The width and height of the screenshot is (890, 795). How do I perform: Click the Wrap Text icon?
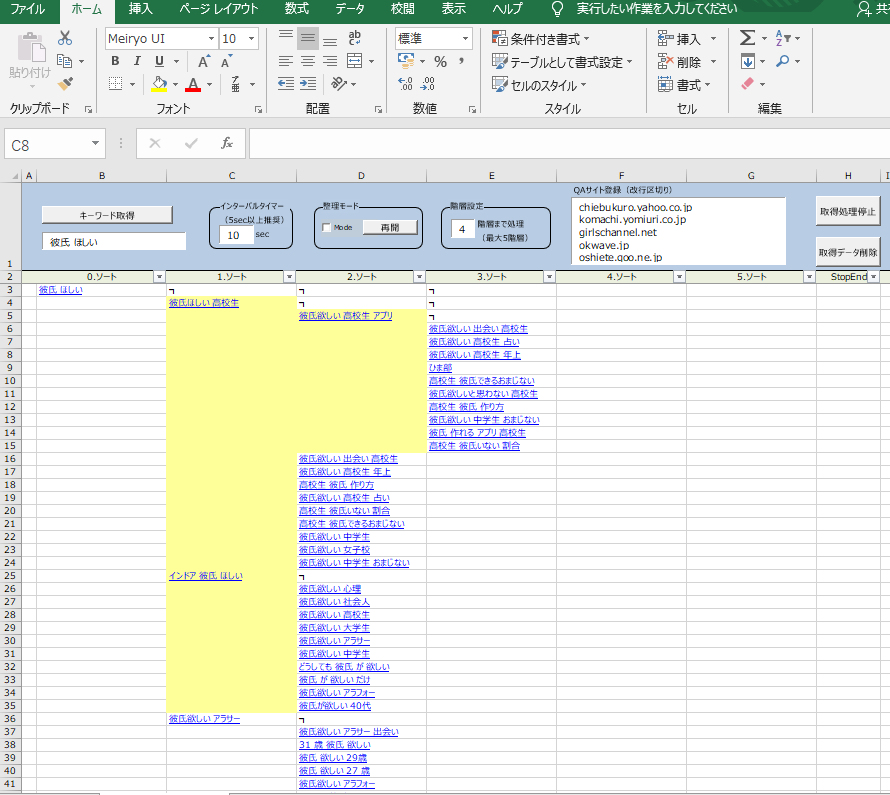coord(355,38)
